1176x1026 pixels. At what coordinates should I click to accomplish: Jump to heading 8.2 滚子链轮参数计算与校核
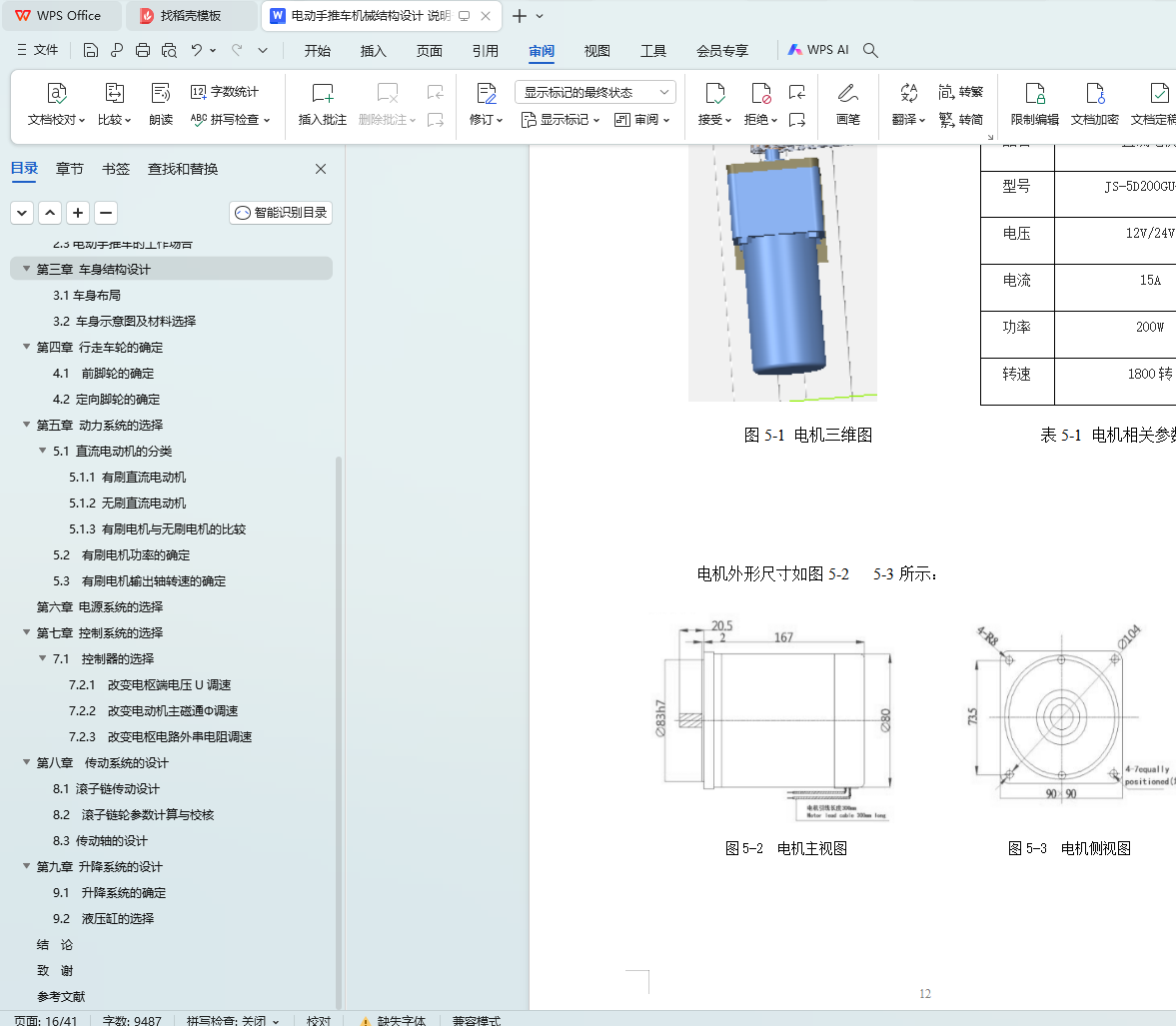click(x=147, y=814)
